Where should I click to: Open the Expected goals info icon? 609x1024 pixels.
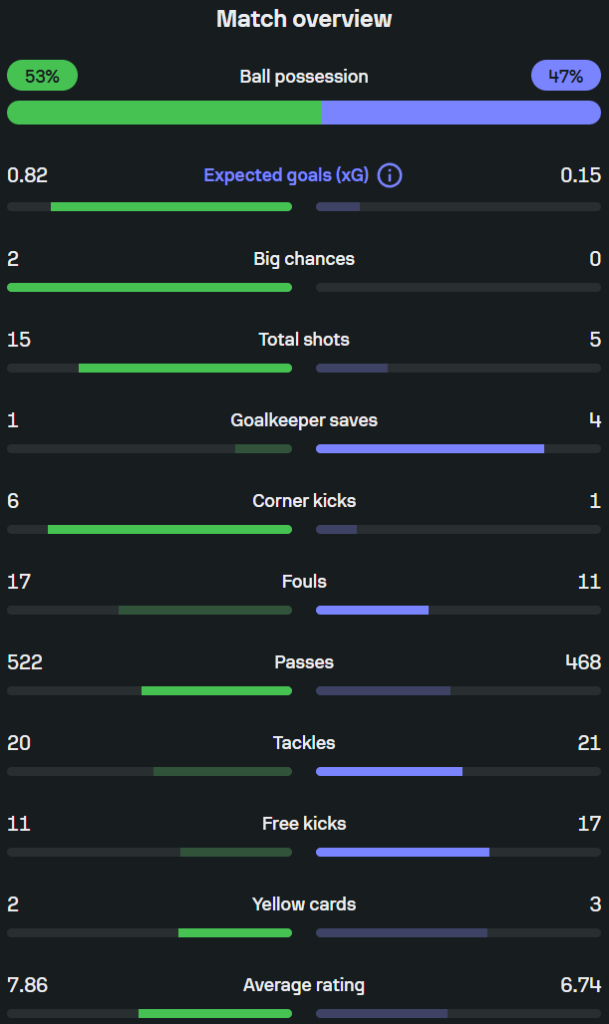point(390,175)
